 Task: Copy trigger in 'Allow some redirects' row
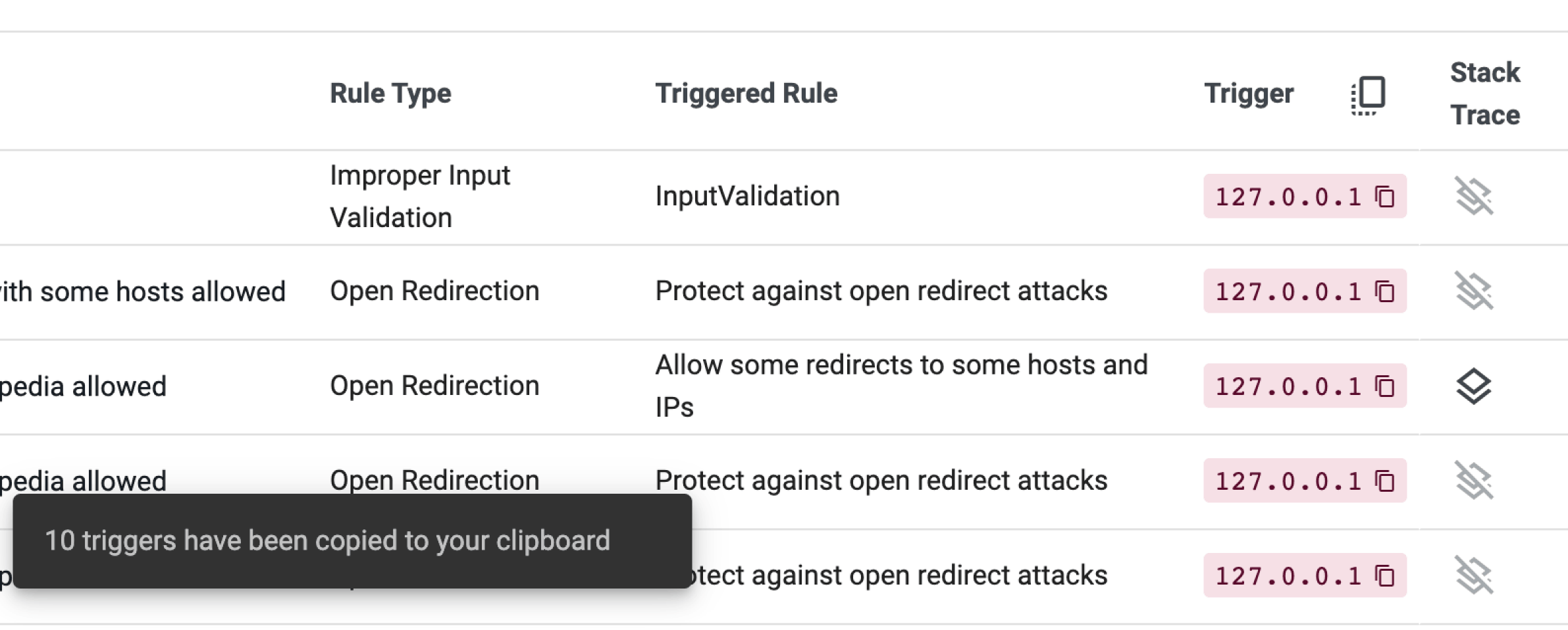[x=1384, y=386]
